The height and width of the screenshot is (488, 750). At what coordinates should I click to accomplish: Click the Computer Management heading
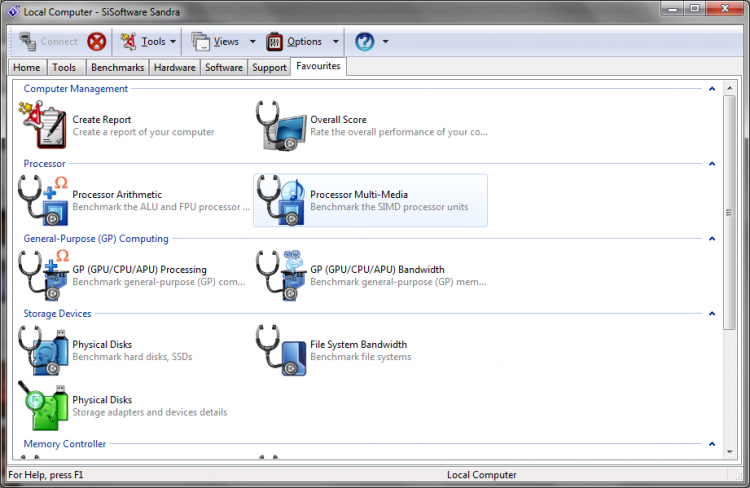76,89
